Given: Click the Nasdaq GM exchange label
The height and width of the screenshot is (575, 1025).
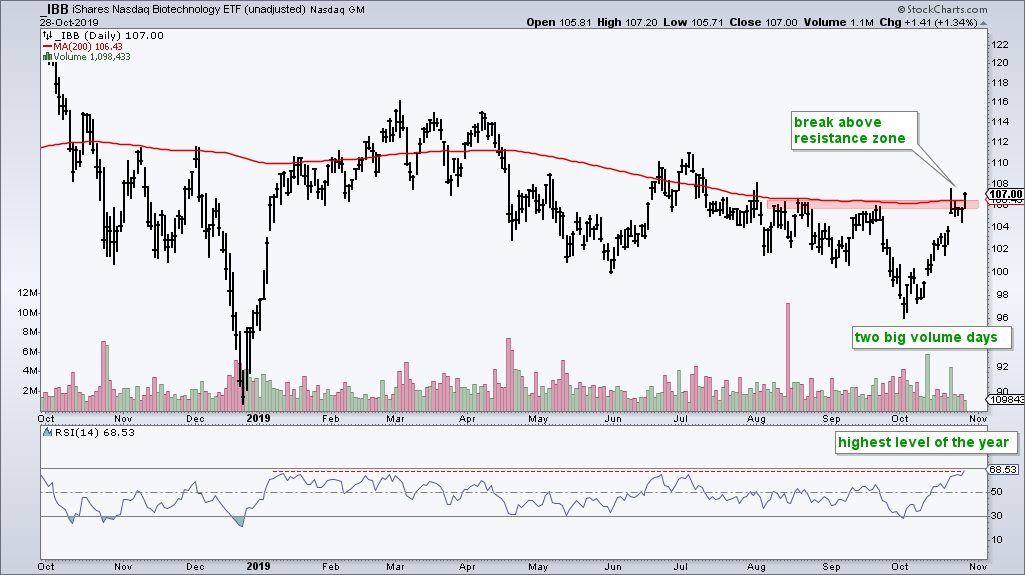Looking at the screenshot, I should click(337, 10).
